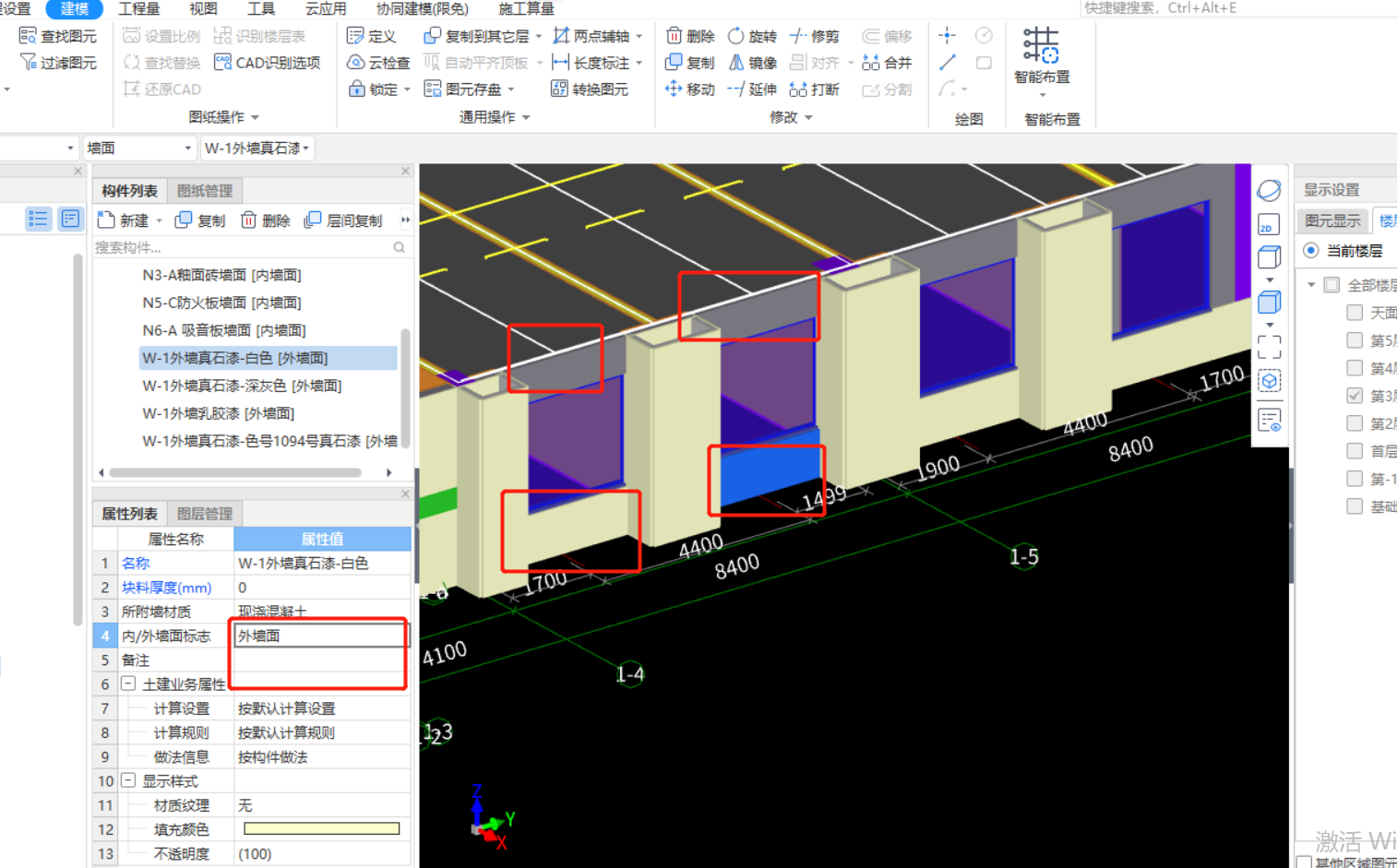Viewport: 1397px width, 868px height.
Task: Click the shaded blue cube display icon
Action: (x=1269, y=302)
